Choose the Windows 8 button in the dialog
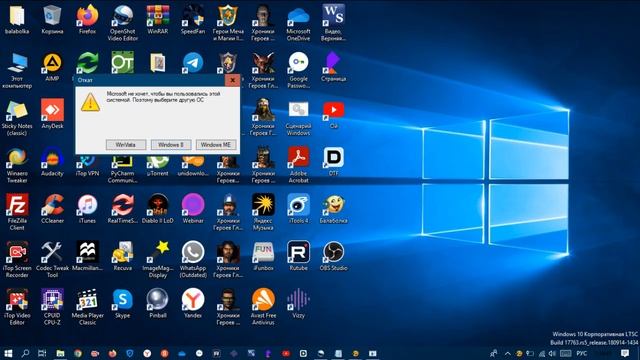Viewport: 640px width, 360px height. (171, 145)
